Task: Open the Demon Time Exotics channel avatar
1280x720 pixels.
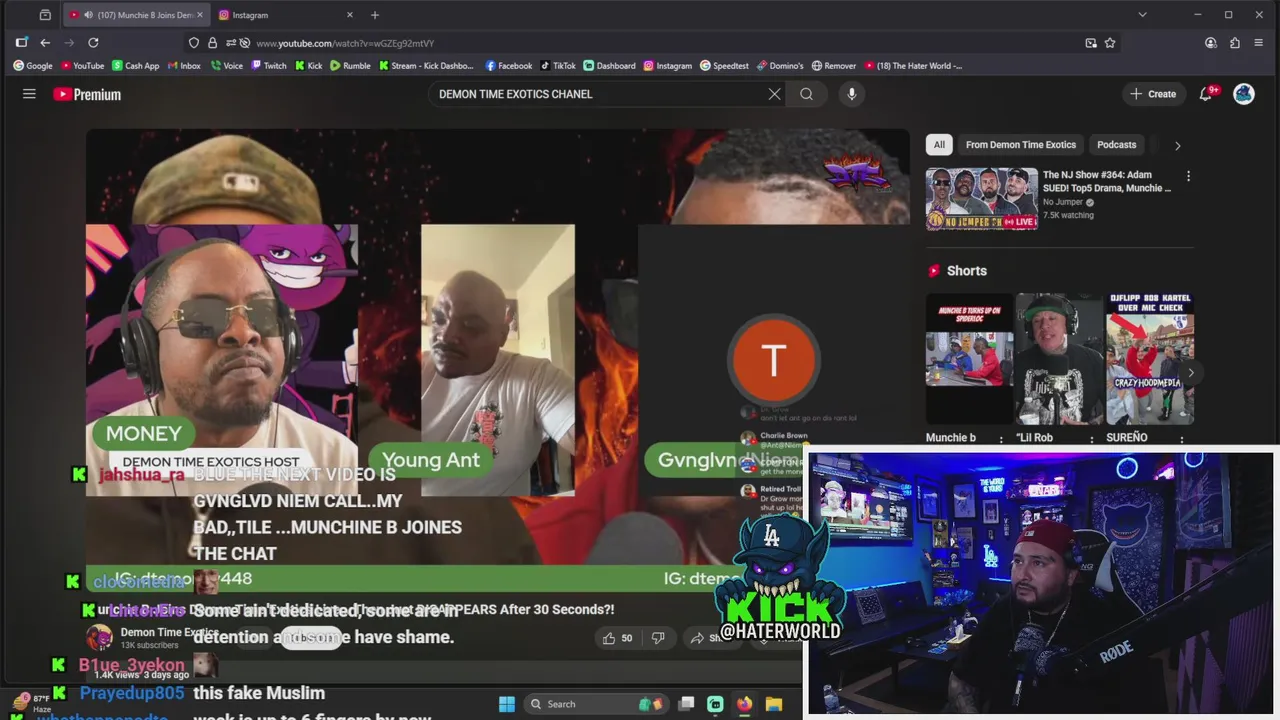Action: pyautogui.click(x=99, y=637)
